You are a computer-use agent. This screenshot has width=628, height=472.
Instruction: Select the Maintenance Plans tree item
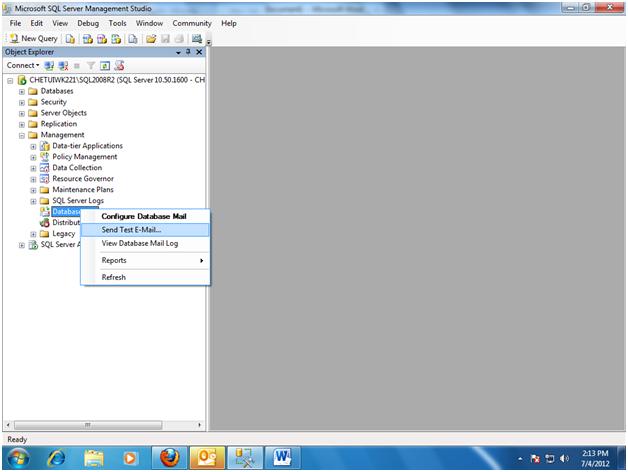tap(83, 190)
